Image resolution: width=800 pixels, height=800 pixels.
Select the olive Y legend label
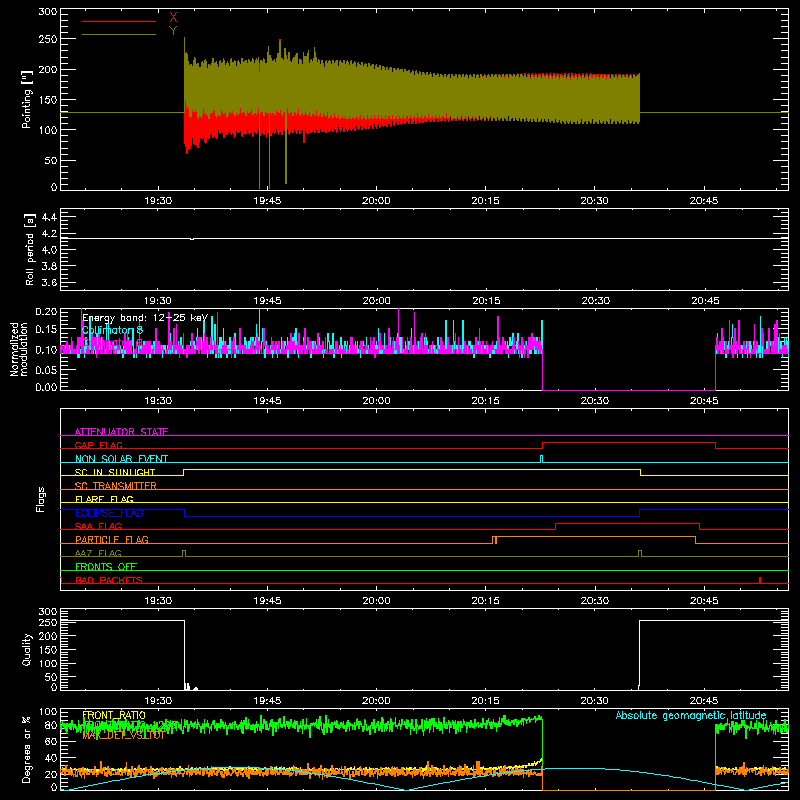click(173, 31)
